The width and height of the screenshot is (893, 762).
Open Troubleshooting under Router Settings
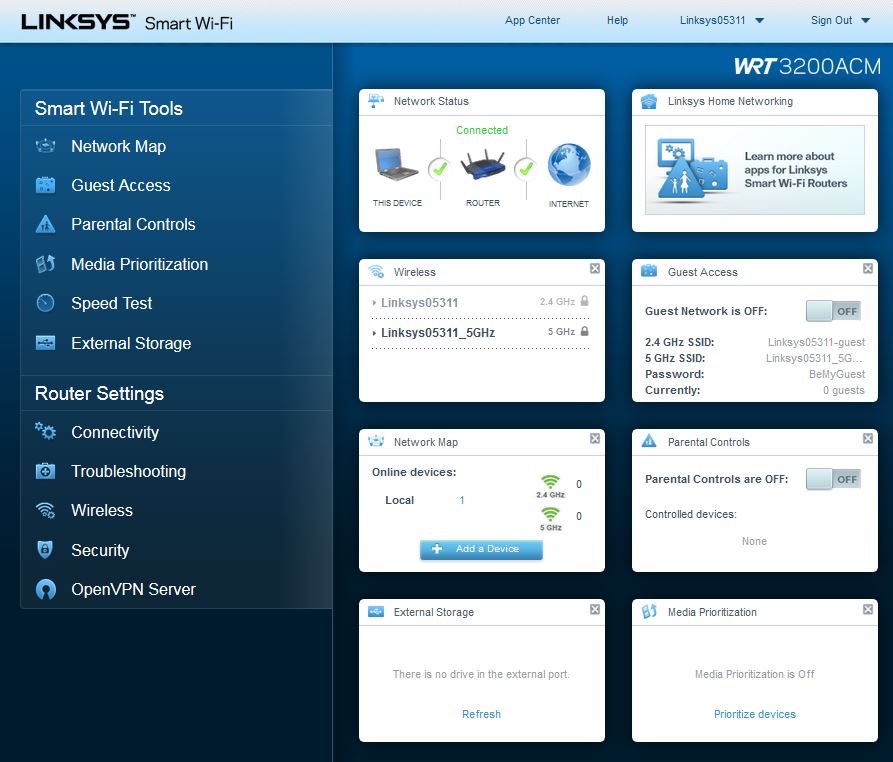(x=129, y=472)
